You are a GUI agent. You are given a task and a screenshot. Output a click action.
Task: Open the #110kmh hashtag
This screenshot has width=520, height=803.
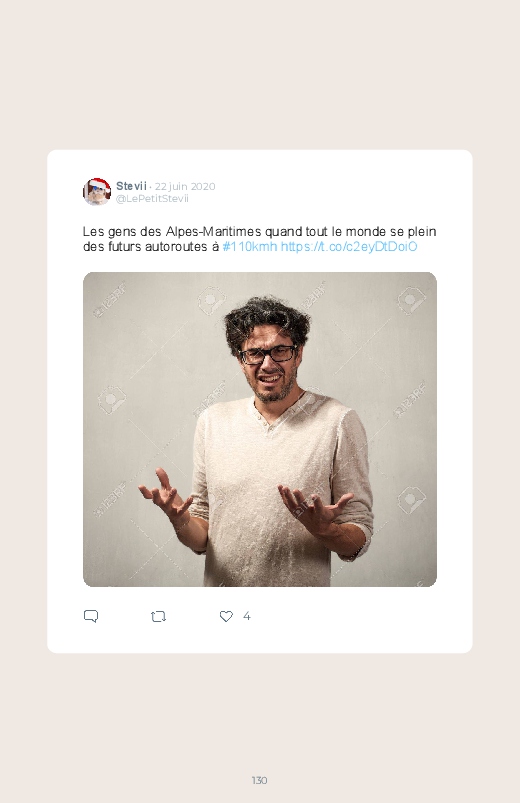click(x=250, y=247)
